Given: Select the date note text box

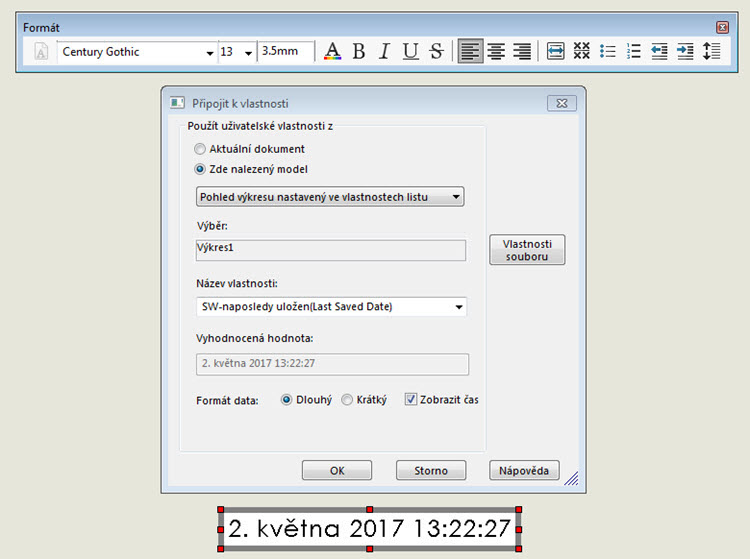Looking at the screenshot, I should (369, 529).
